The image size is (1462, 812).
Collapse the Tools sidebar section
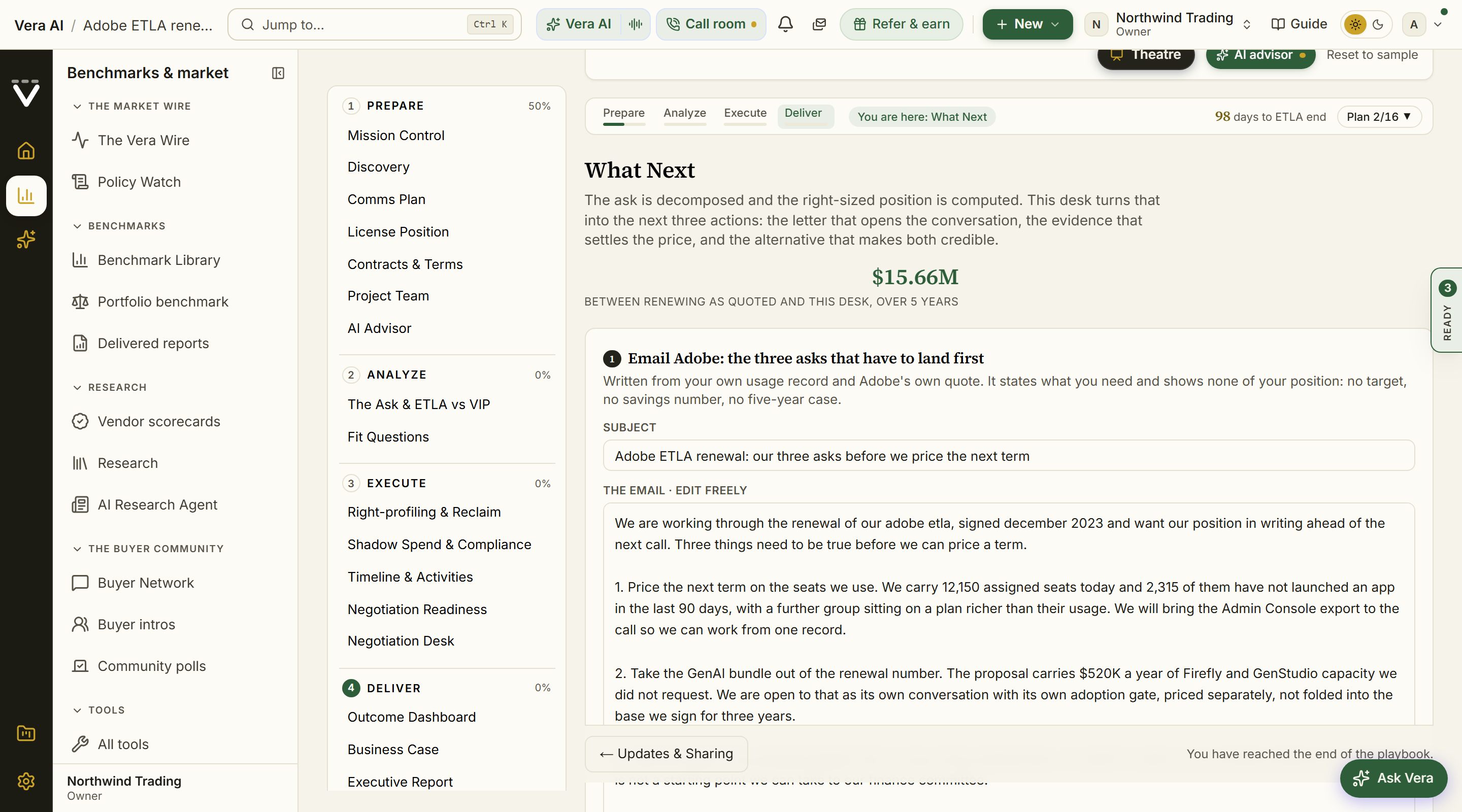coord(99,710)
